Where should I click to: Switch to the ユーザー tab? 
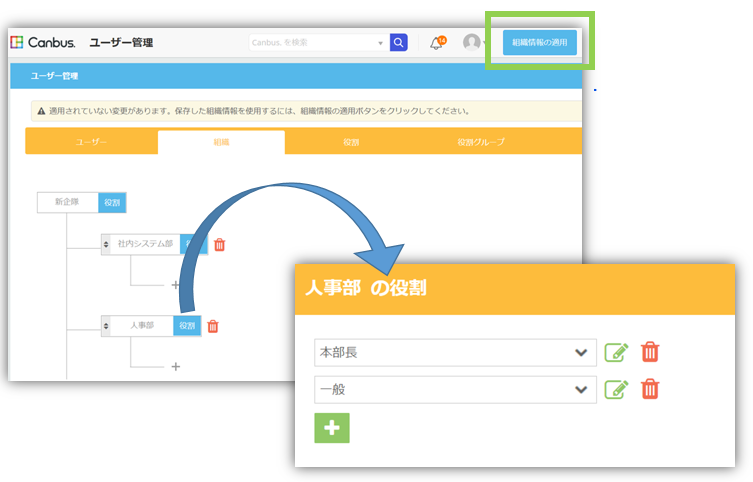[x=91, y=142]
